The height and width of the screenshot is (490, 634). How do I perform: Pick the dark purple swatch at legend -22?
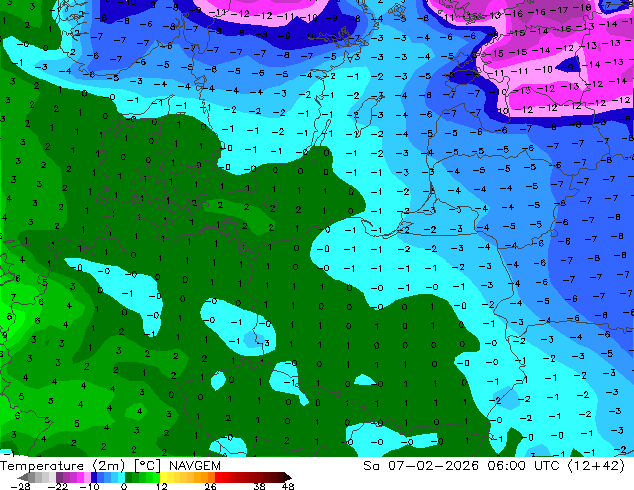coord(59,477)
